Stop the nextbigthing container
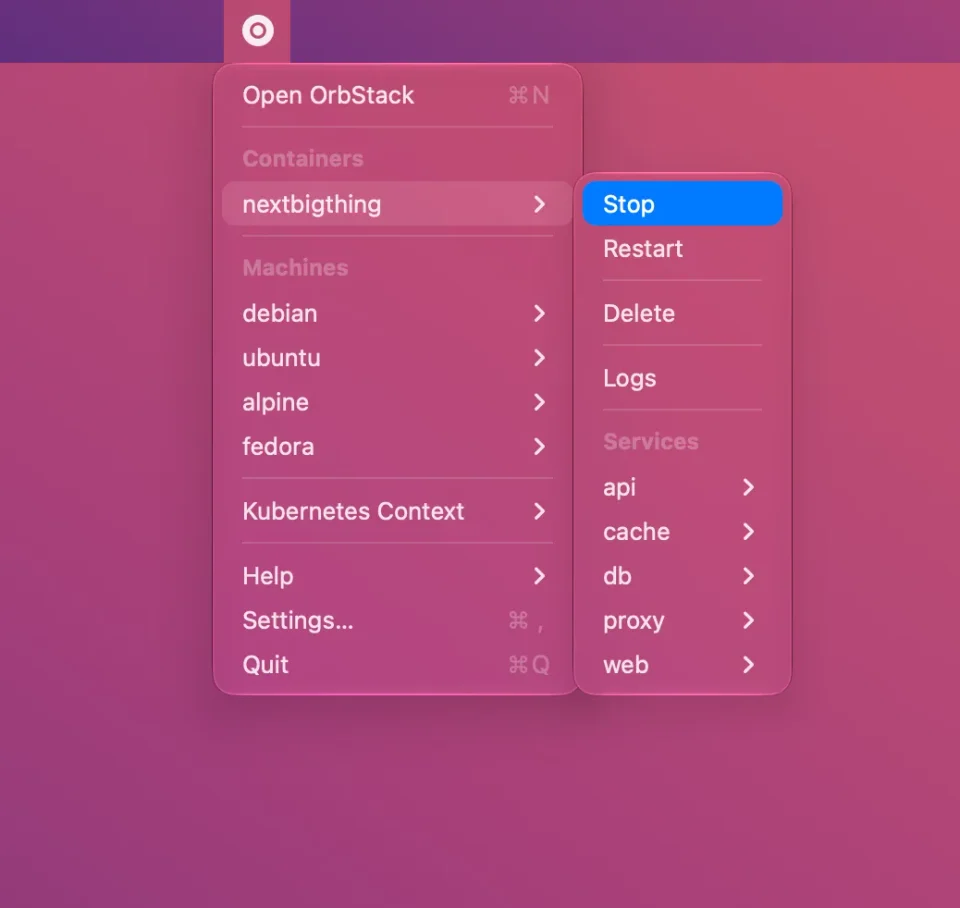Viewport: 960px width, 908px height. click(x=682, y=204)
